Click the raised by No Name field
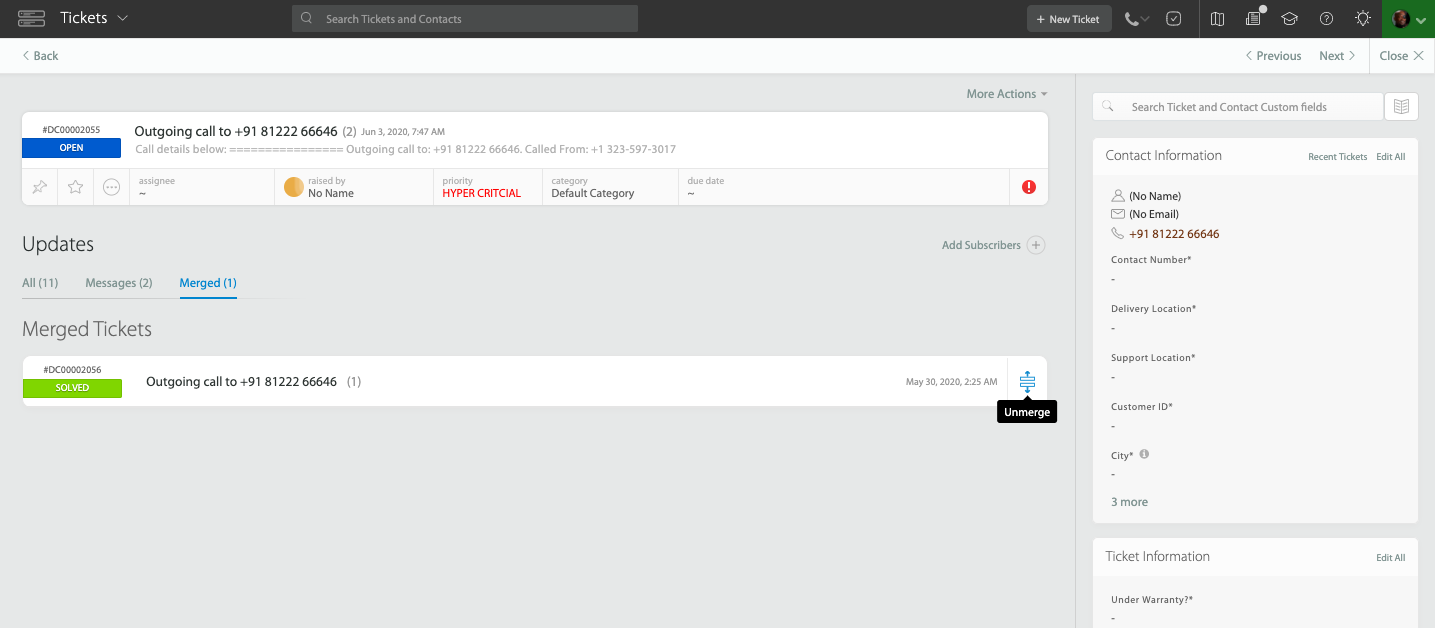This screenshot has width=1435, height=628. coord(354,187)
